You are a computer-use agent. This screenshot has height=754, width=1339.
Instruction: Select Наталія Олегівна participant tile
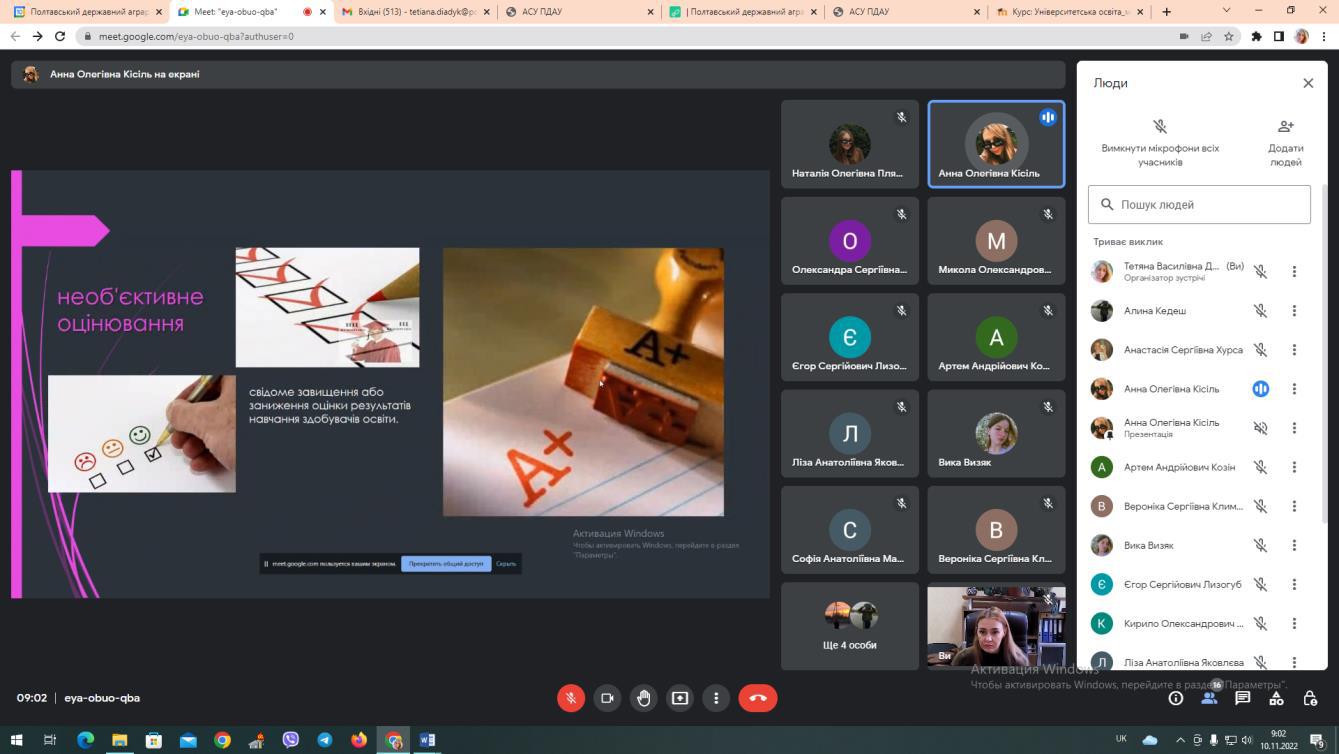coord(849,144)
